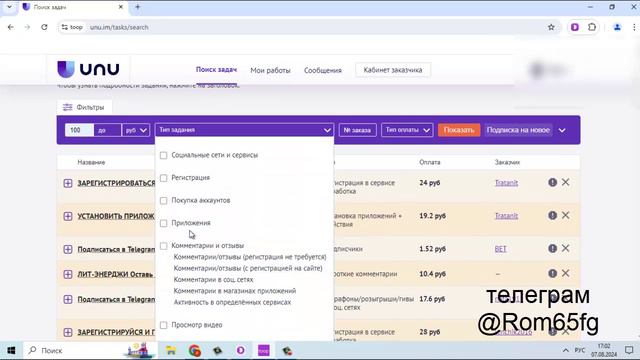Open Chrome from the taskbar
The width and height of the screenshot is (640, 360).
[195, 351]
